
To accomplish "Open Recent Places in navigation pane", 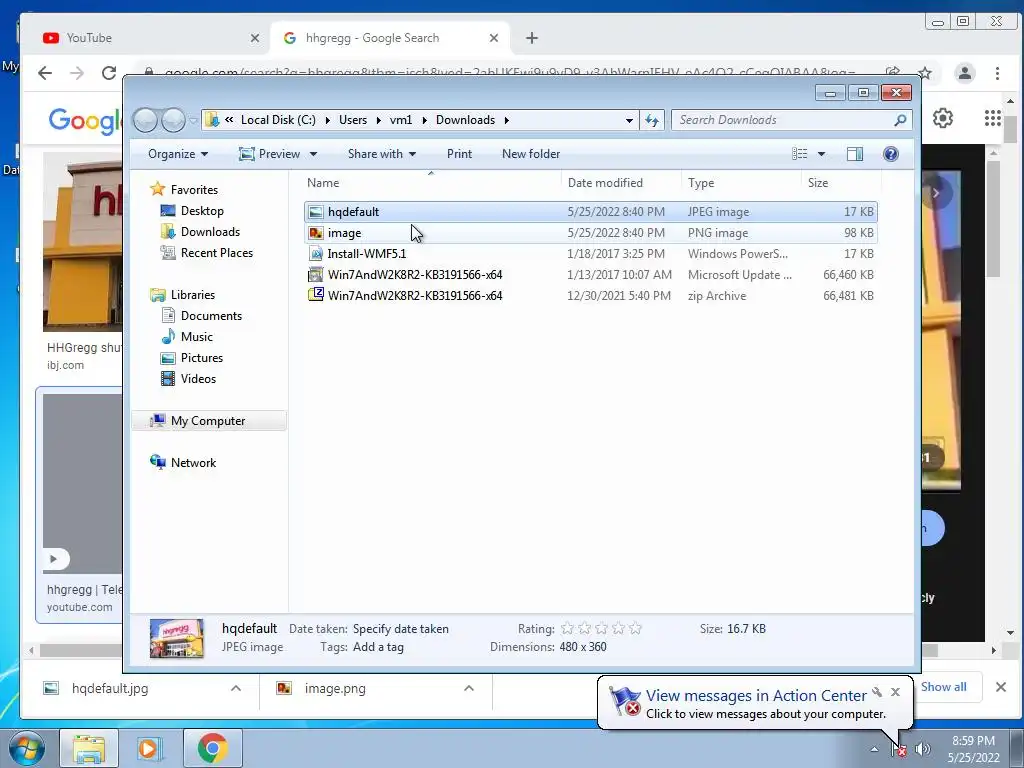I will [216, 253].
